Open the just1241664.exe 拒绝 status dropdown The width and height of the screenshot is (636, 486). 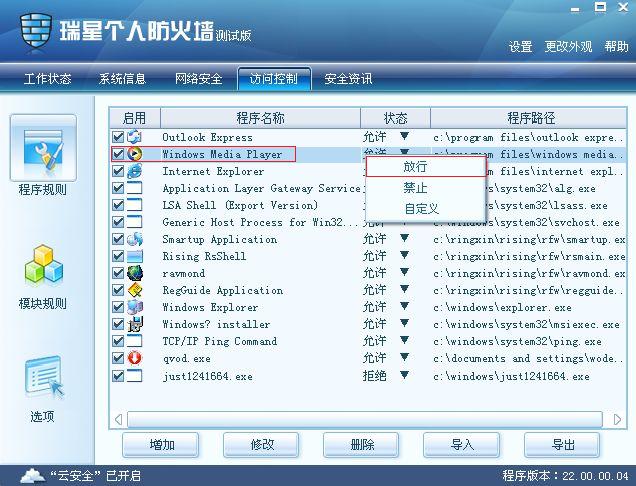[x=404, y=375]
